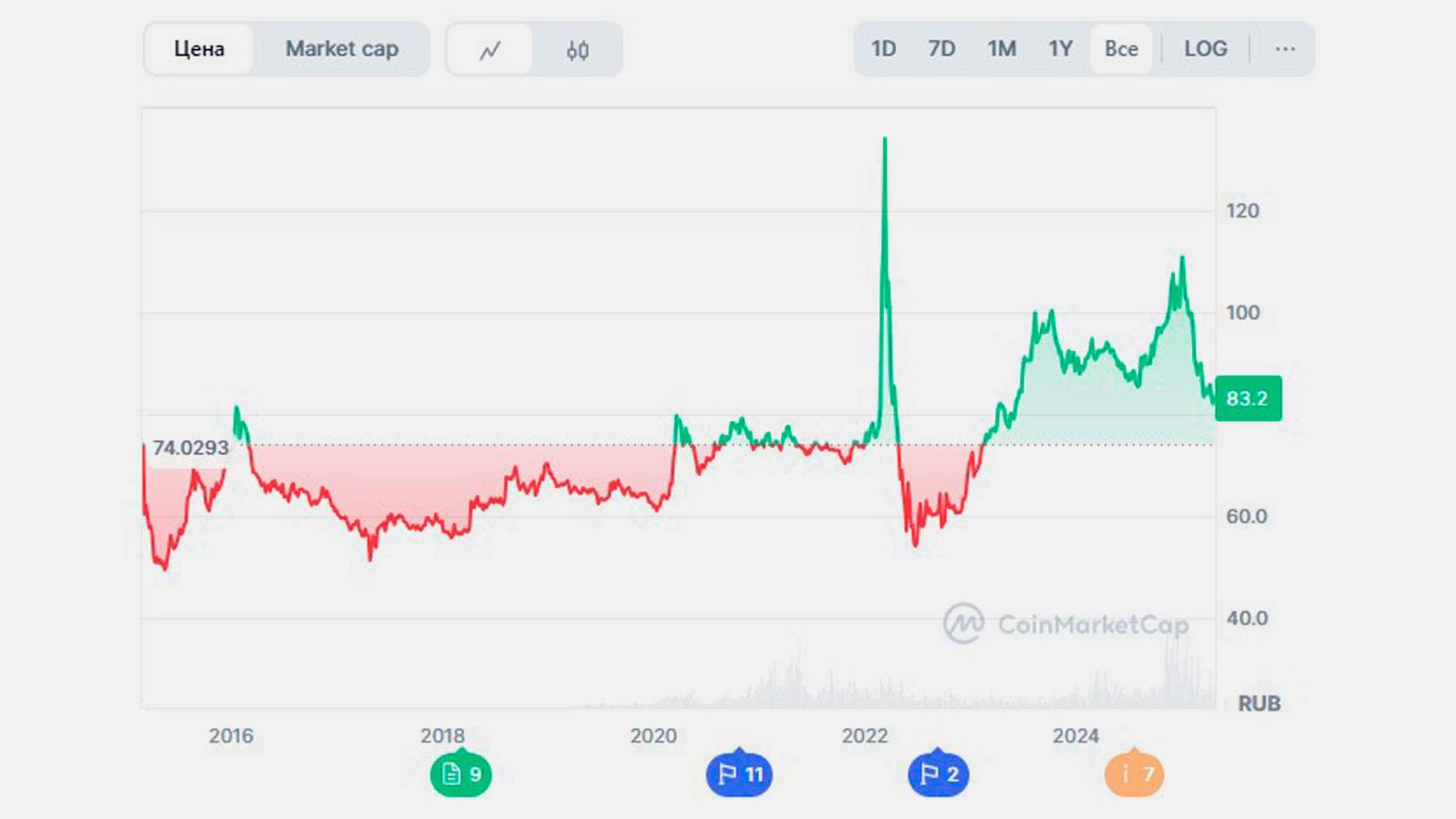Click the RUB currency label

[x=1259, y=704]
